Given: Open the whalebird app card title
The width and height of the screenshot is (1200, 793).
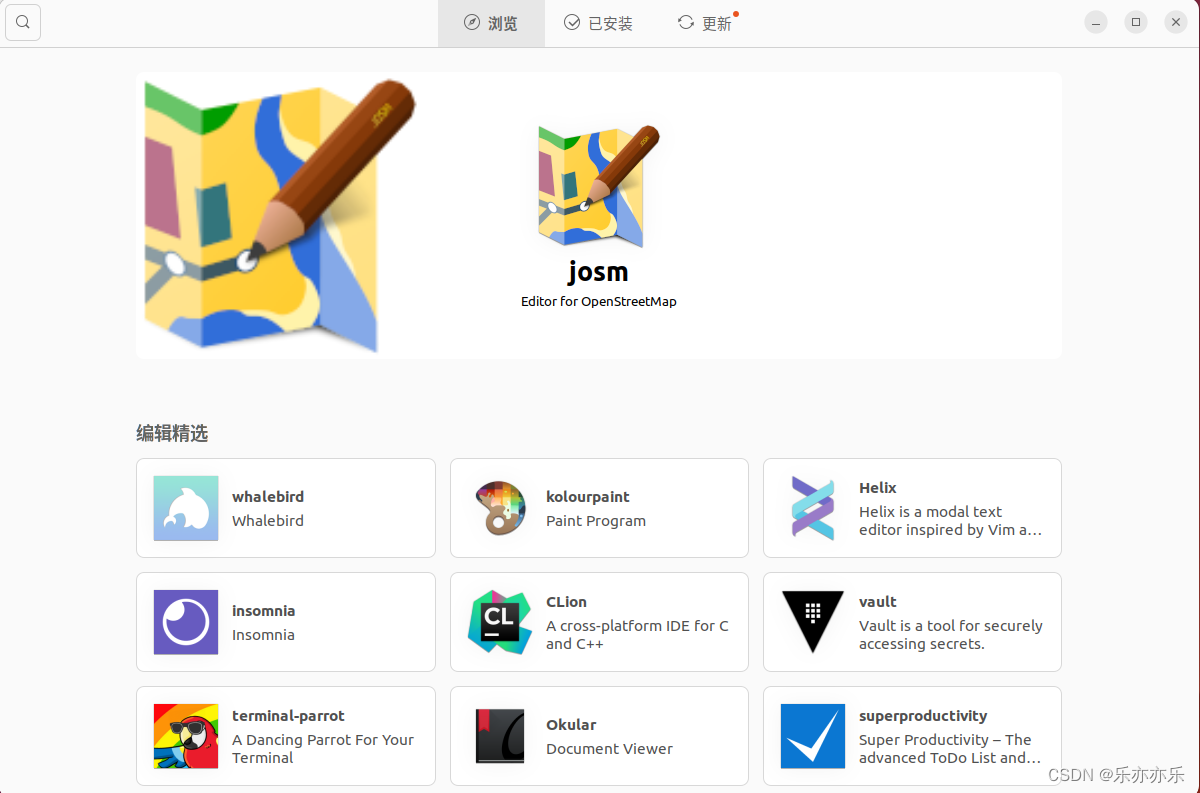Looking at the screenshot, I should pos(268,497).
